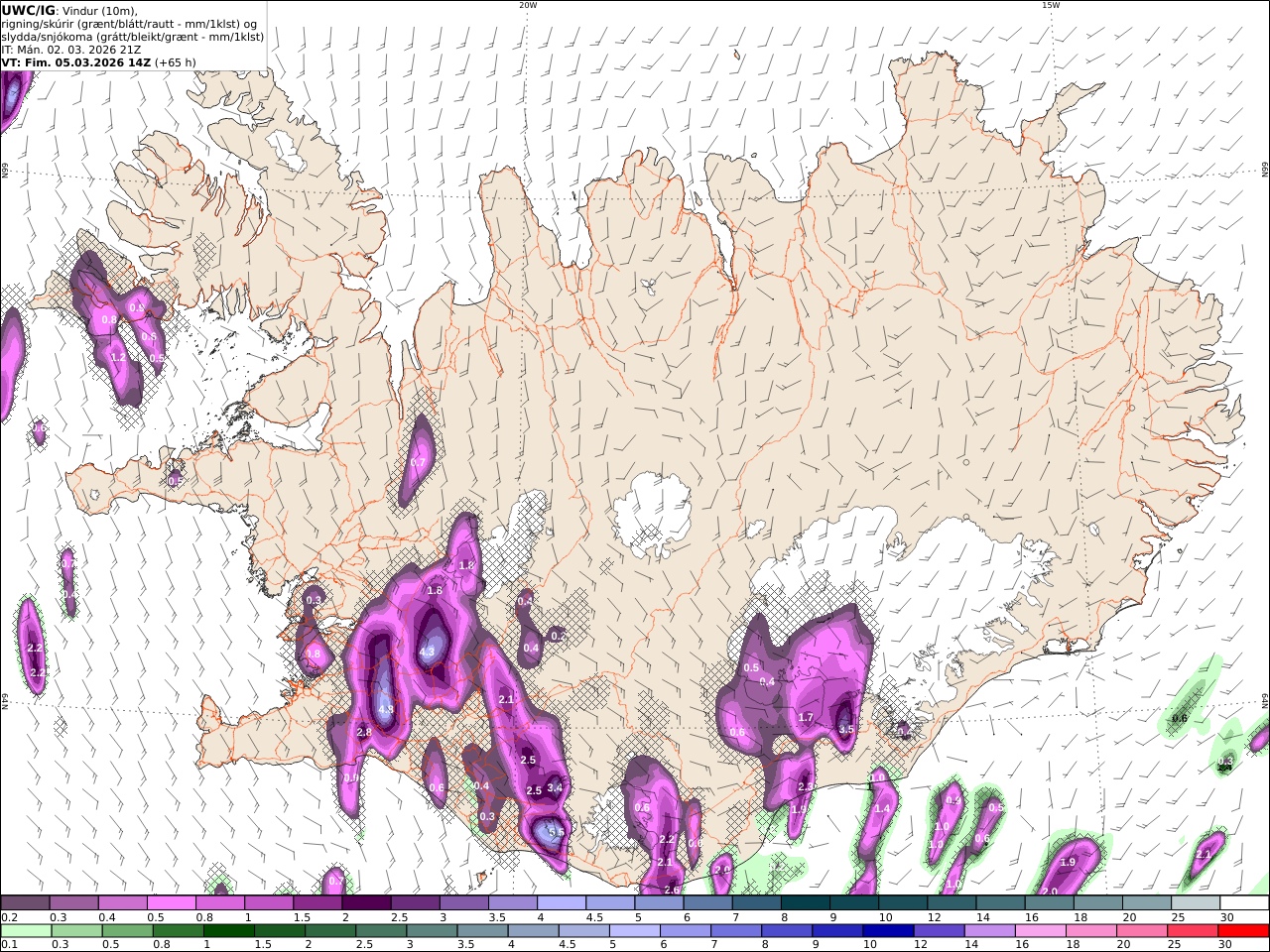Click the pale lavender top-row swatch at 4
The height and width of the screenshot is (952, 1270).
[561, 903]
